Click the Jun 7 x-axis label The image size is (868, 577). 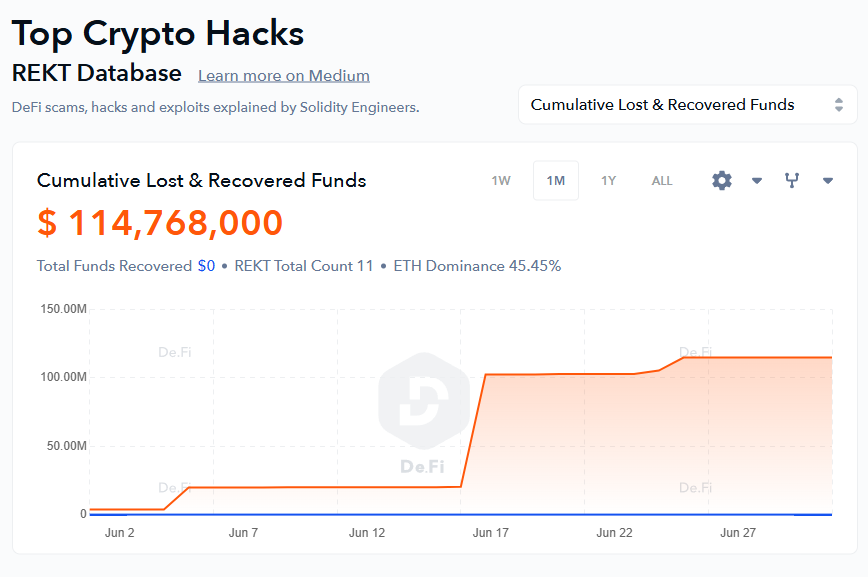243,533
